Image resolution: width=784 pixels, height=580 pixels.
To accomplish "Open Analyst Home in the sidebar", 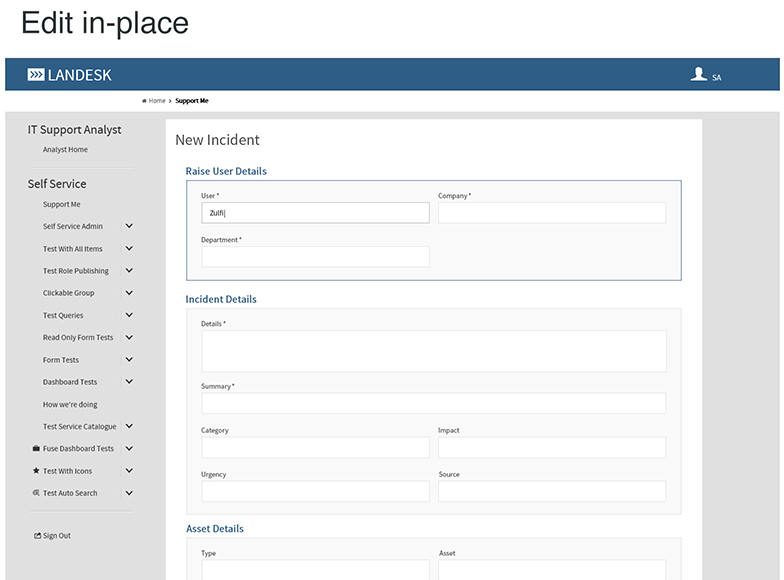I will tap(65, 150).
